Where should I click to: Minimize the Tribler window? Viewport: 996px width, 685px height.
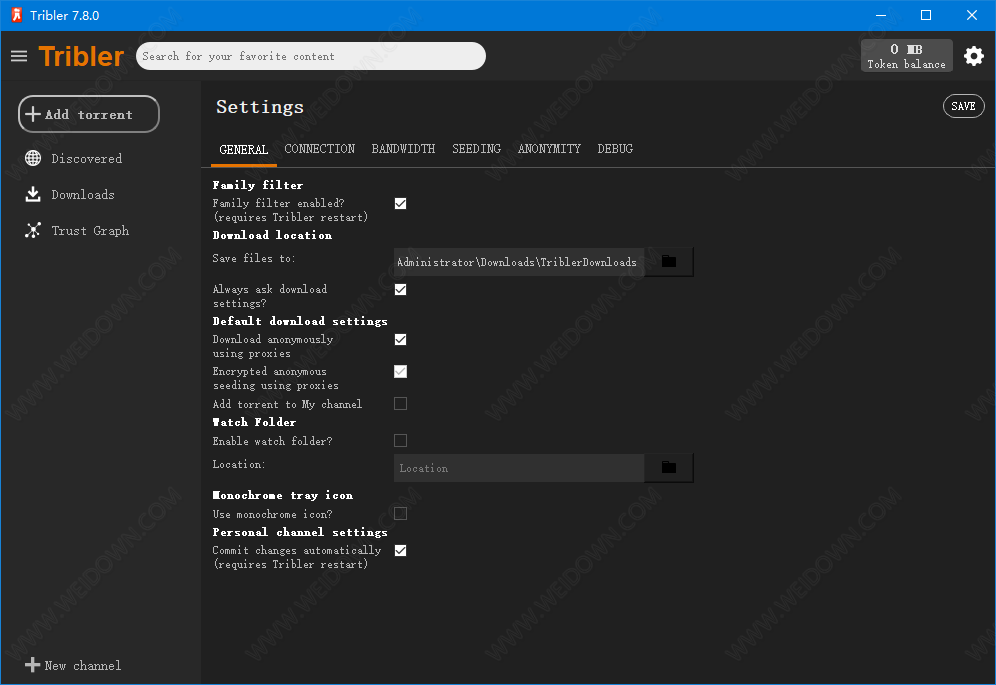coord(880,15)
